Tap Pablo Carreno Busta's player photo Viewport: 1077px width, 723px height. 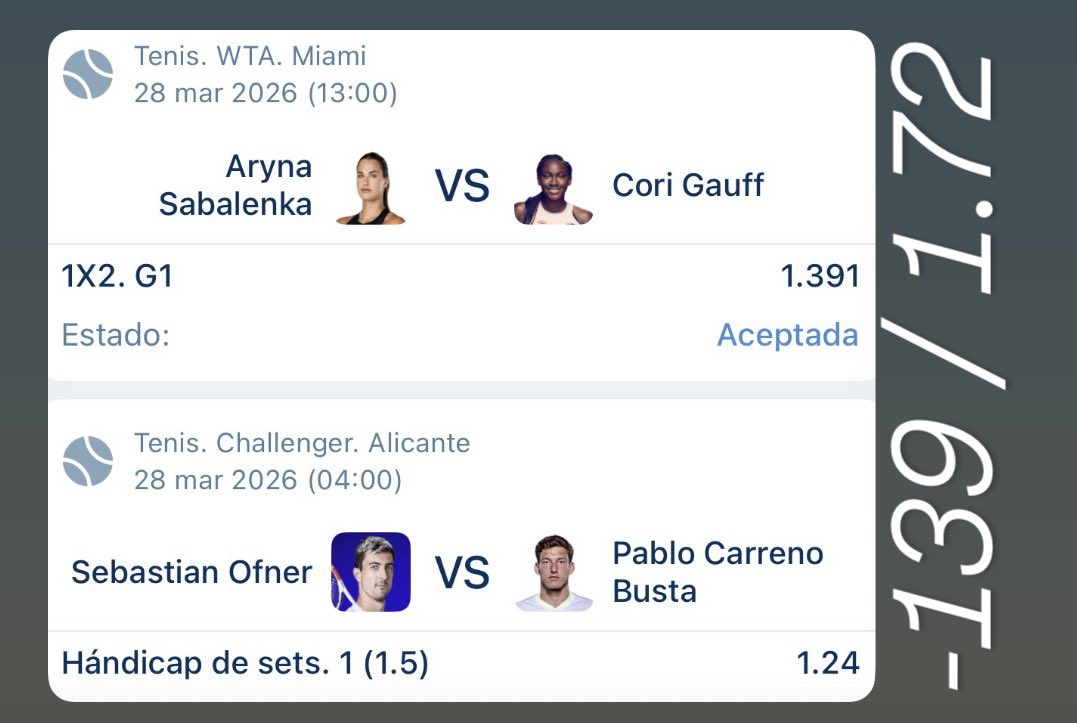click(x=554, y=573)
